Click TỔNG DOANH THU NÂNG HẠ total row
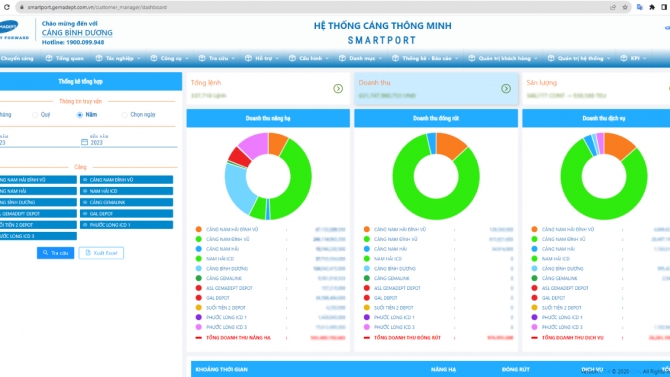670x377 pixels. point(270,338)
